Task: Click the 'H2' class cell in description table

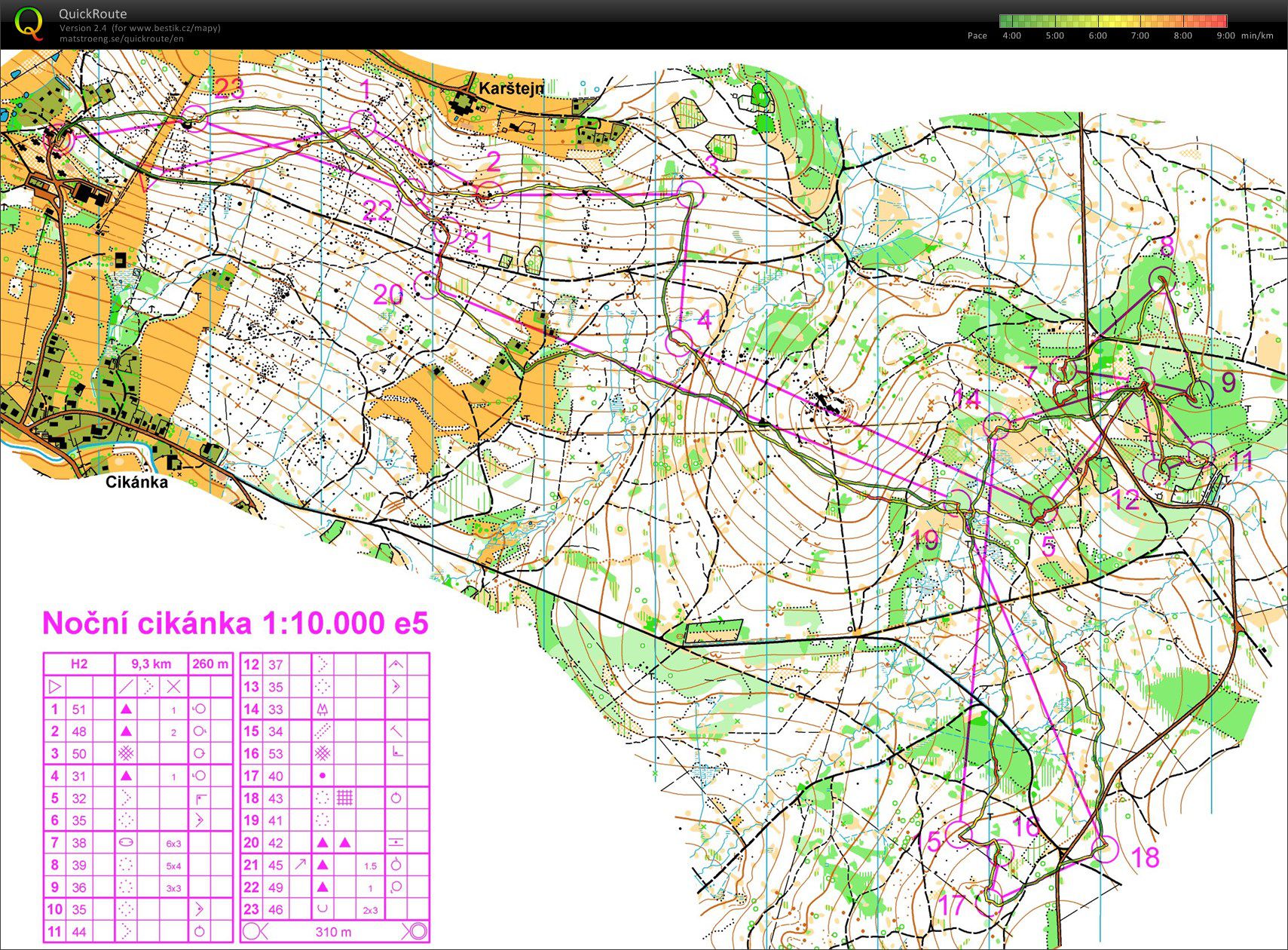Action: 79,664
